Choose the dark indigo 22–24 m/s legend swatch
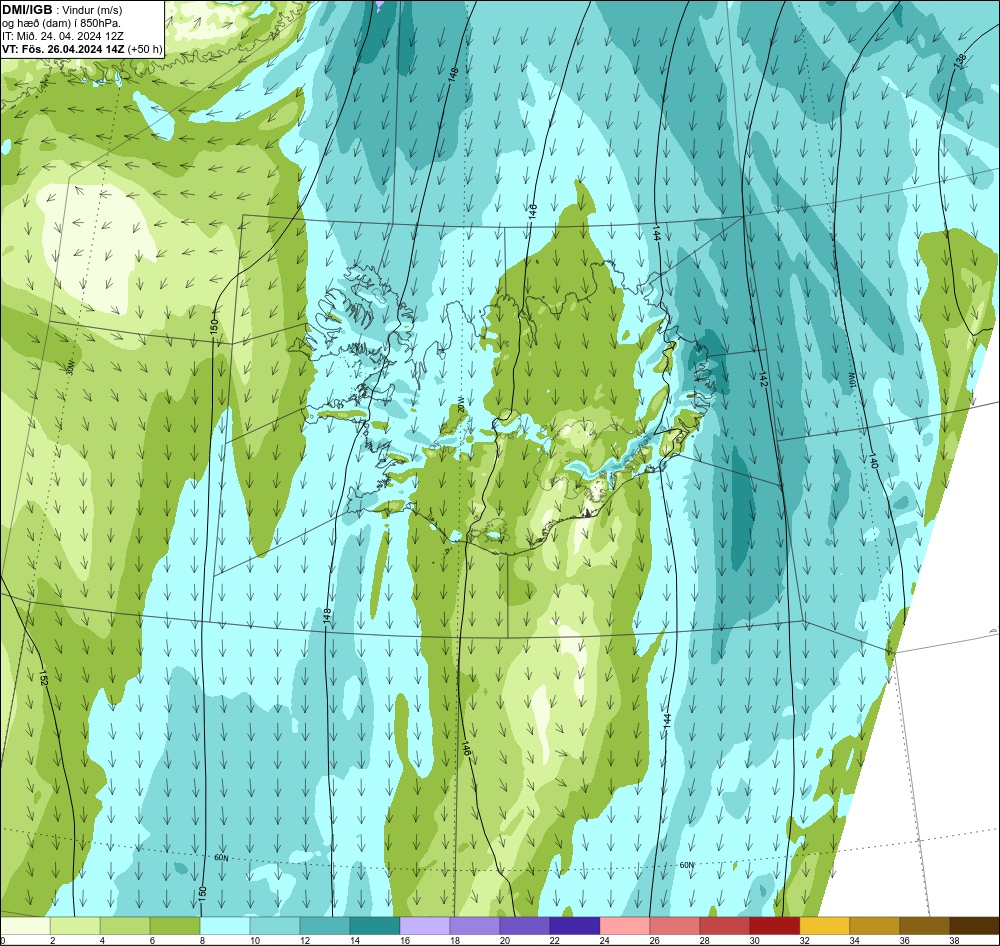 tap(575, 926)
